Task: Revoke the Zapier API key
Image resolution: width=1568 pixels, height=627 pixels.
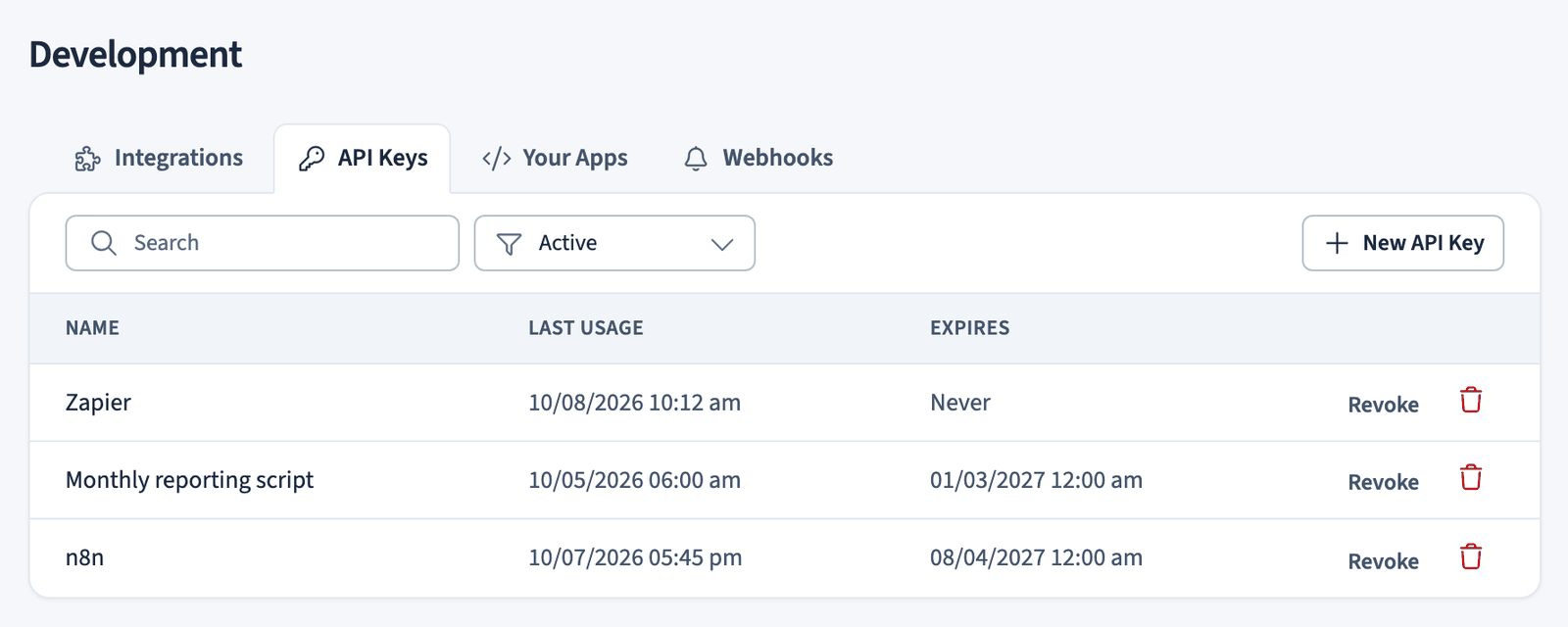Action: (1383, 405)
